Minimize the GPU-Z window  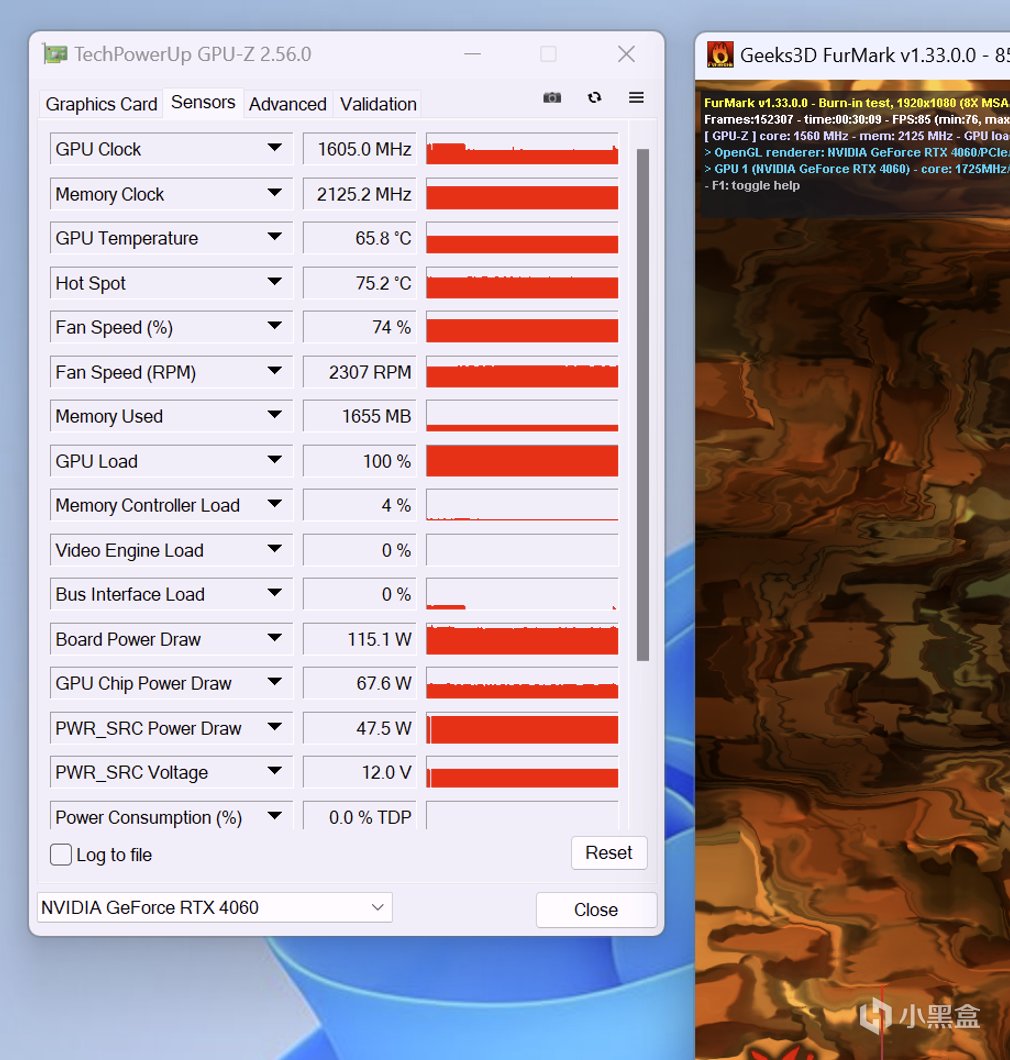473,54
